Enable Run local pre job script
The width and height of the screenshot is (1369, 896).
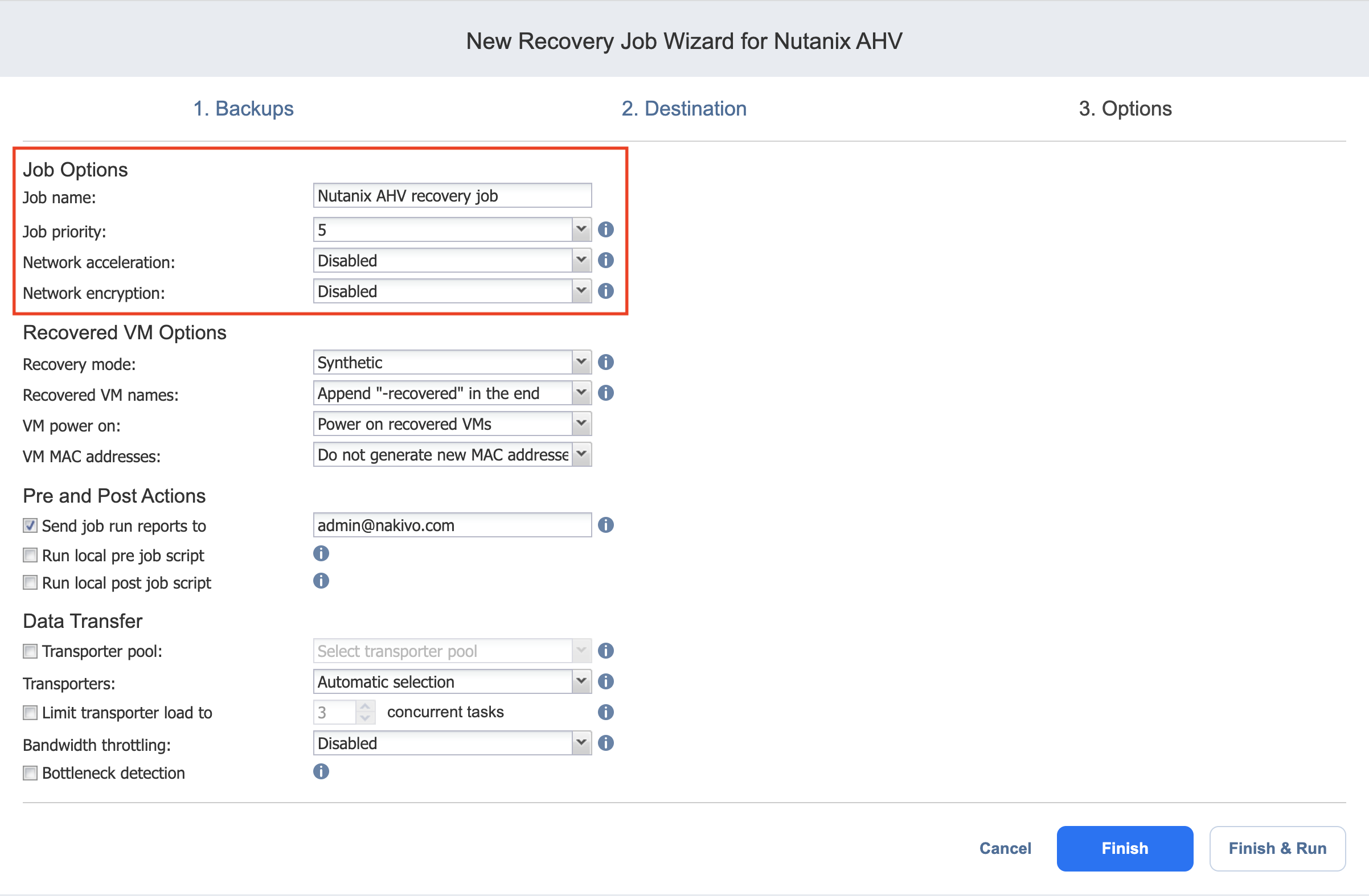[30, 555]
